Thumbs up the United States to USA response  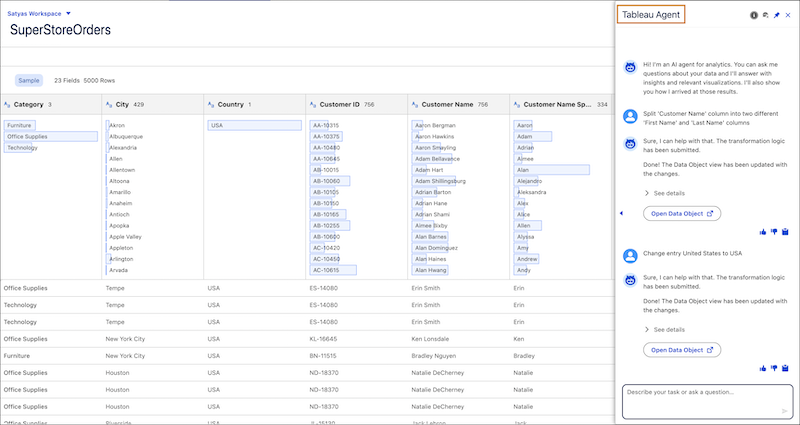point(763,368)
